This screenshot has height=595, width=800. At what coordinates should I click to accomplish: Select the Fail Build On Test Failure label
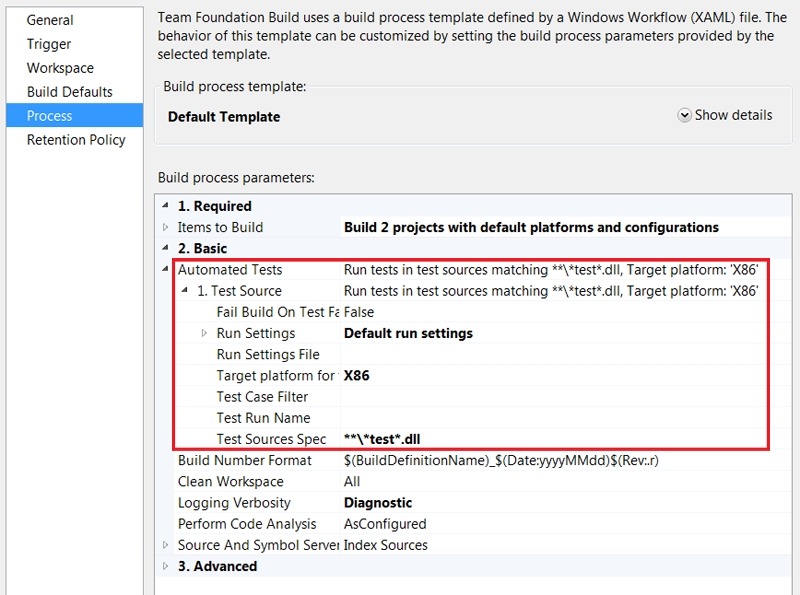click(278, 312)
